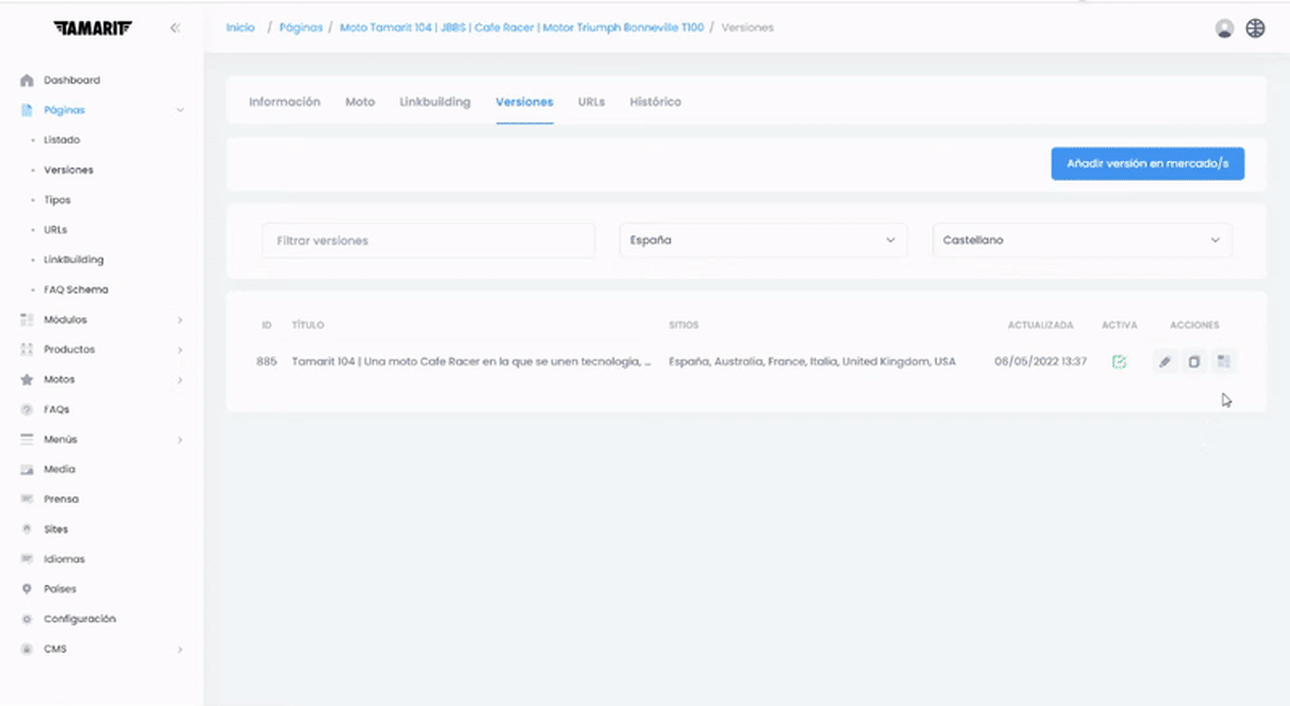Open Tipos in sidebar

coord(57,200)
